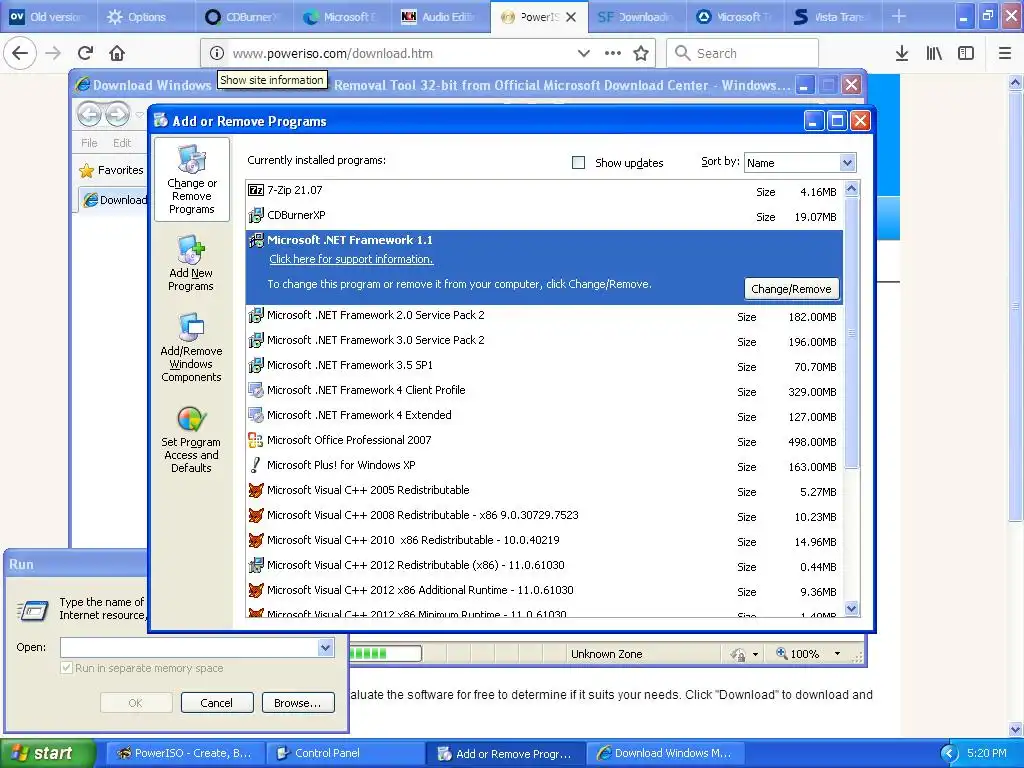Click Internet Explorer back arrow button
Image resolution: width=1024 pixels, height=768 pixels.
tap(89, 114)
